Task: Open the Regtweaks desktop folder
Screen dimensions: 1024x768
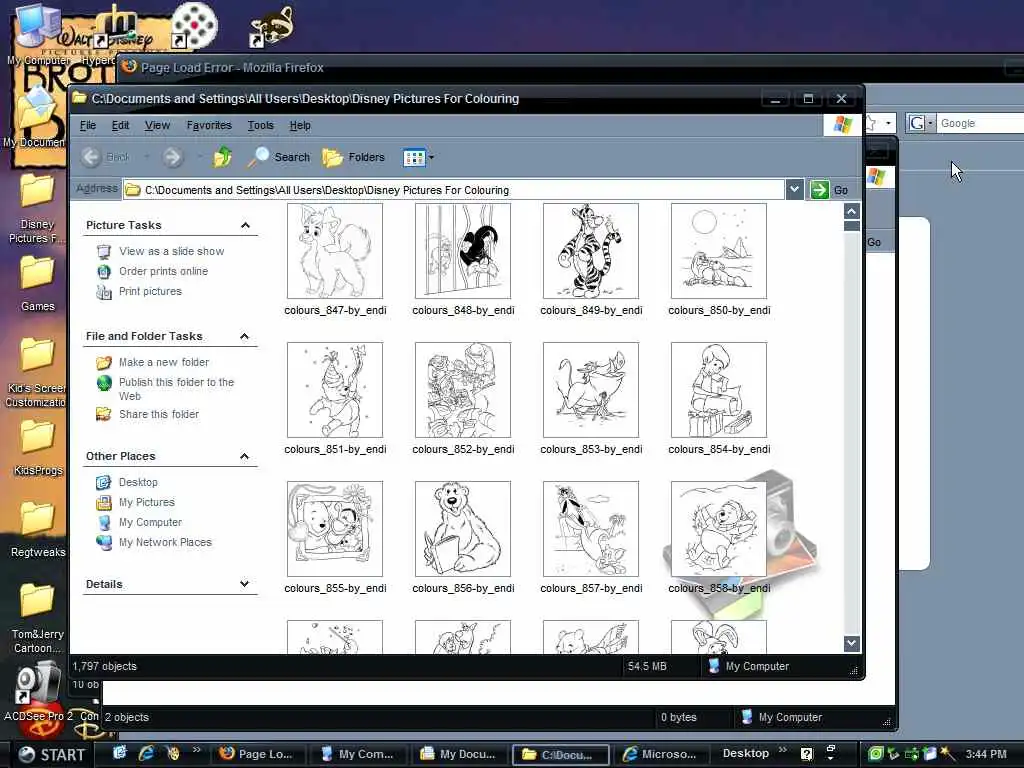Action: [x=38, y=530]
